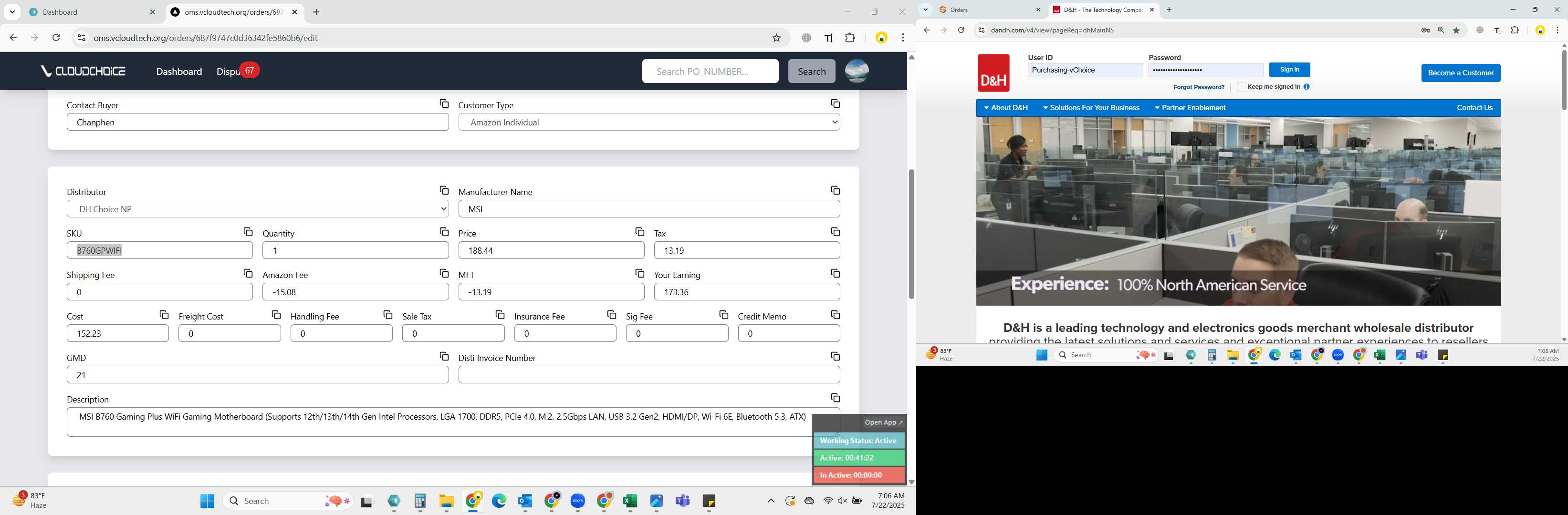This screenshot has height=515, width=1568.
Task: Click the Search button in CloudChoice header
Action: [x=811, y=71]
